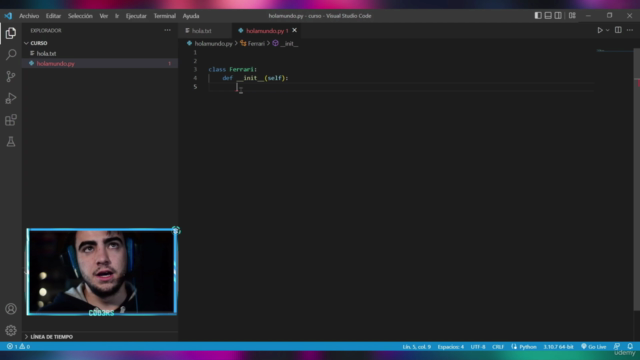Open the Search view in activity bar
Screen dimensions: 640x360
pos(11,55)
